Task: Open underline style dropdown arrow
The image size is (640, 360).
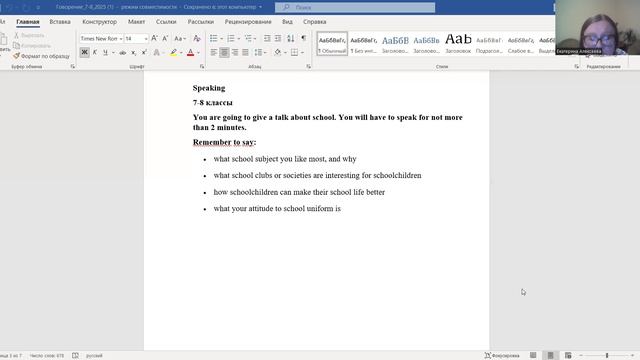Action: [113, 53]
